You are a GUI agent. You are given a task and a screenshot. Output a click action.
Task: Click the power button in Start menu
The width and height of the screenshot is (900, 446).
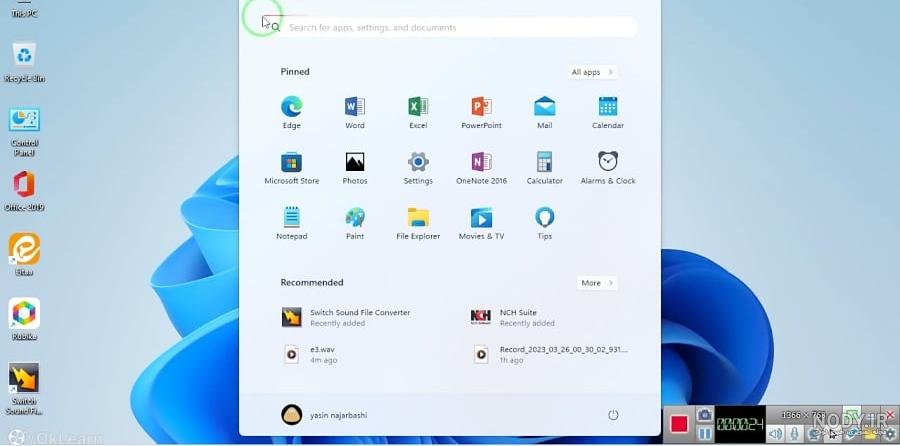[x=613, y=415]
